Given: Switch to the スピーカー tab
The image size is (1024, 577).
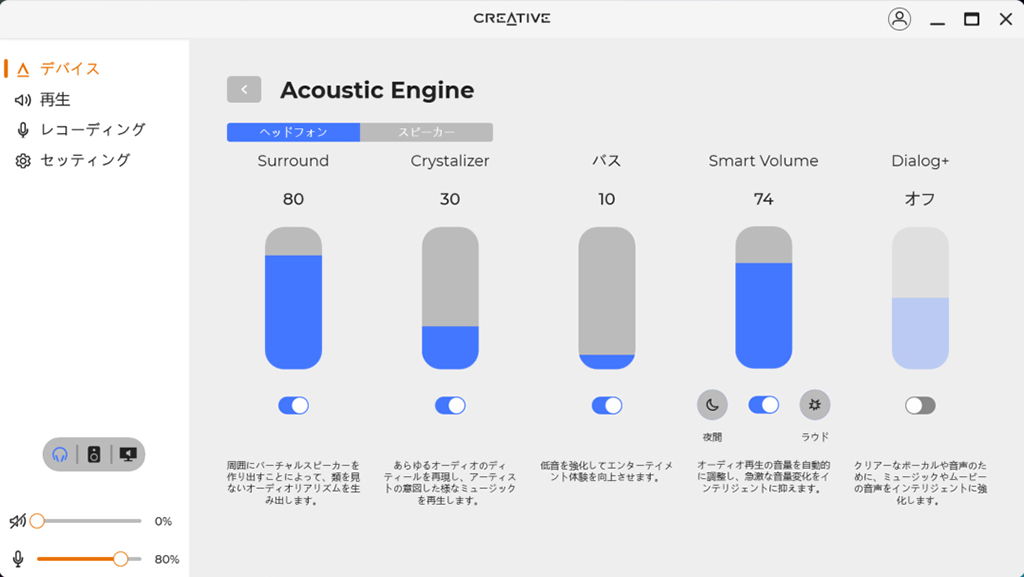Looking at the screenshot, I should (x=426, y=132).
